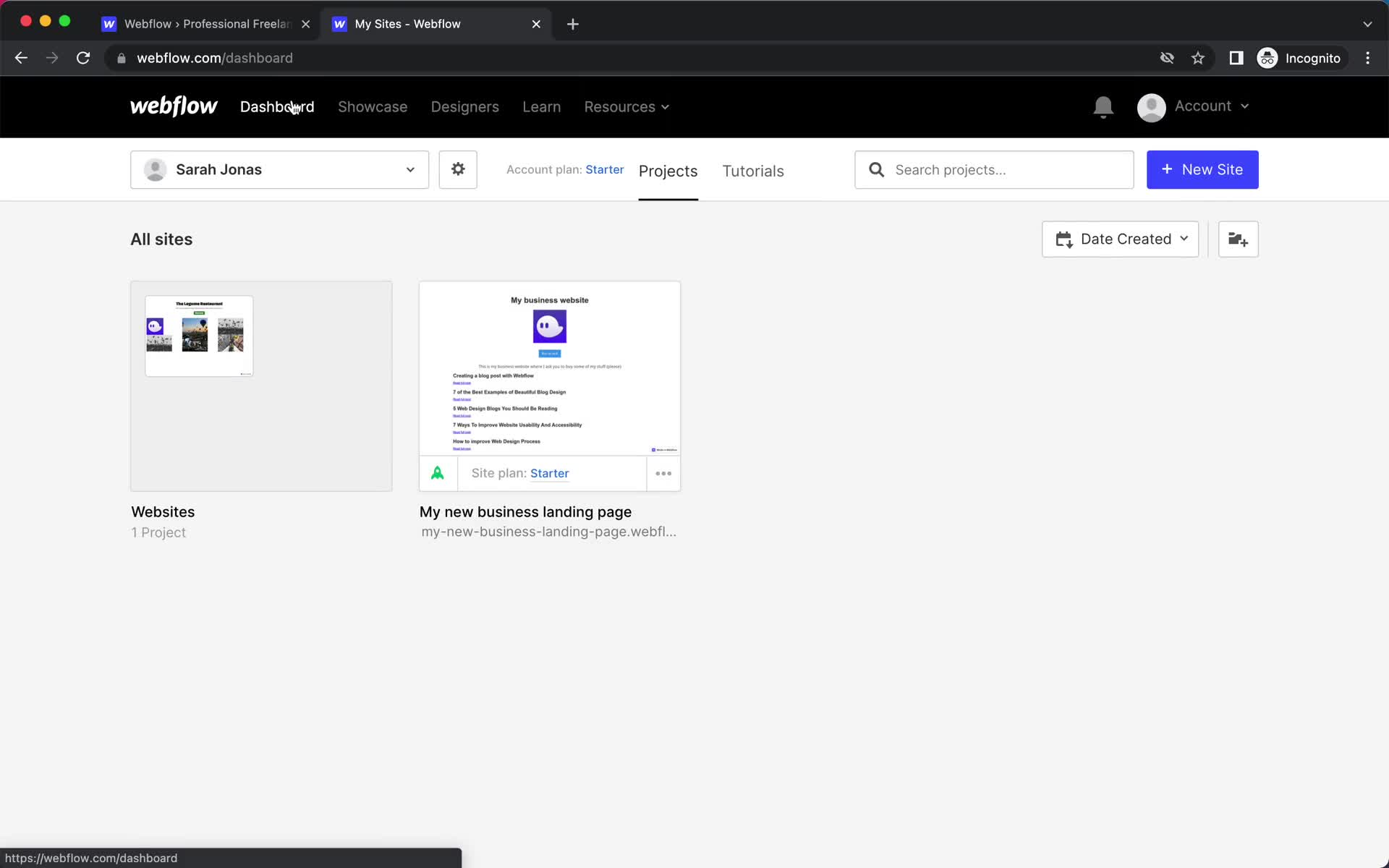Select the Tutorials tab

(753, 171)
